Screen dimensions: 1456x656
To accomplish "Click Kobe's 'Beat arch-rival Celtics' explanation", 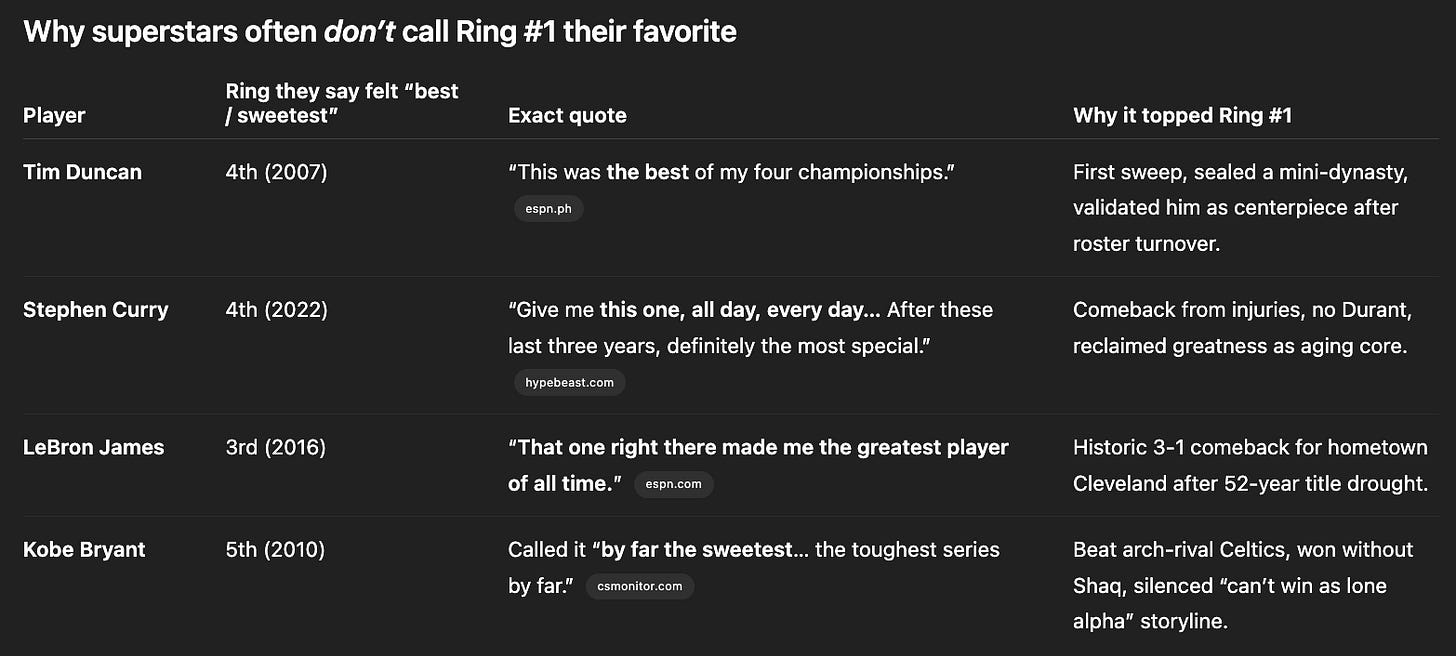I will (1243, 585).
